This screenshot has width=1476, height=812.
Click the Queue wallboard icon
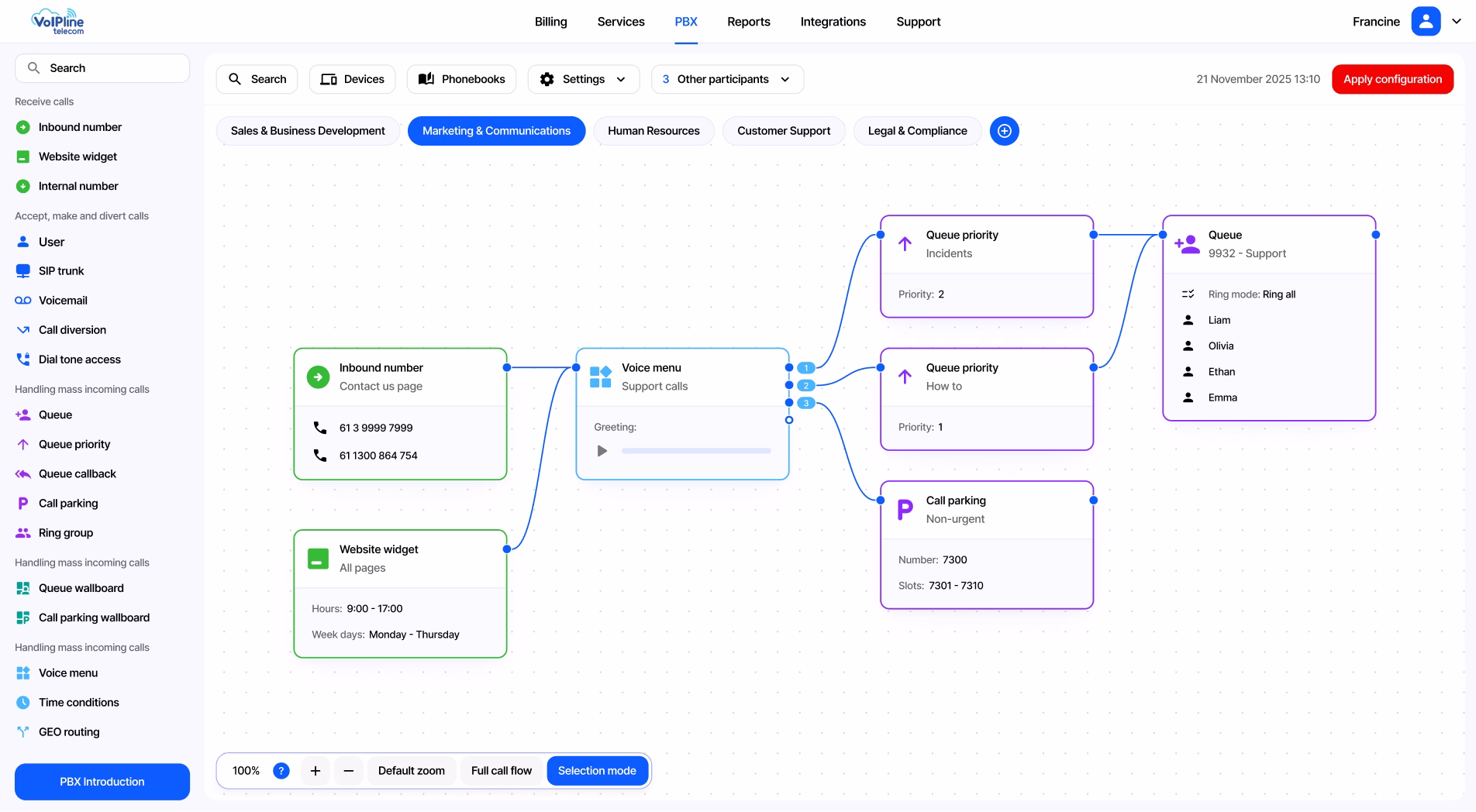pyautogui.click(x=23, y=588)
